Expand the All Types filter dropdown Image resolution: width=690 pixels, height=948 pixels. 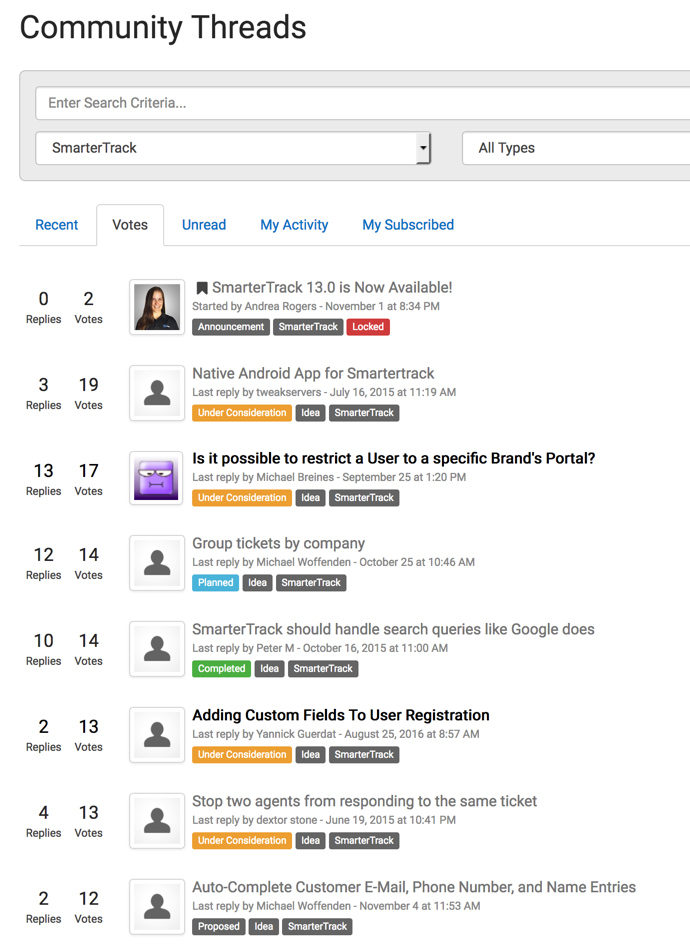click(x=575, y=148)
